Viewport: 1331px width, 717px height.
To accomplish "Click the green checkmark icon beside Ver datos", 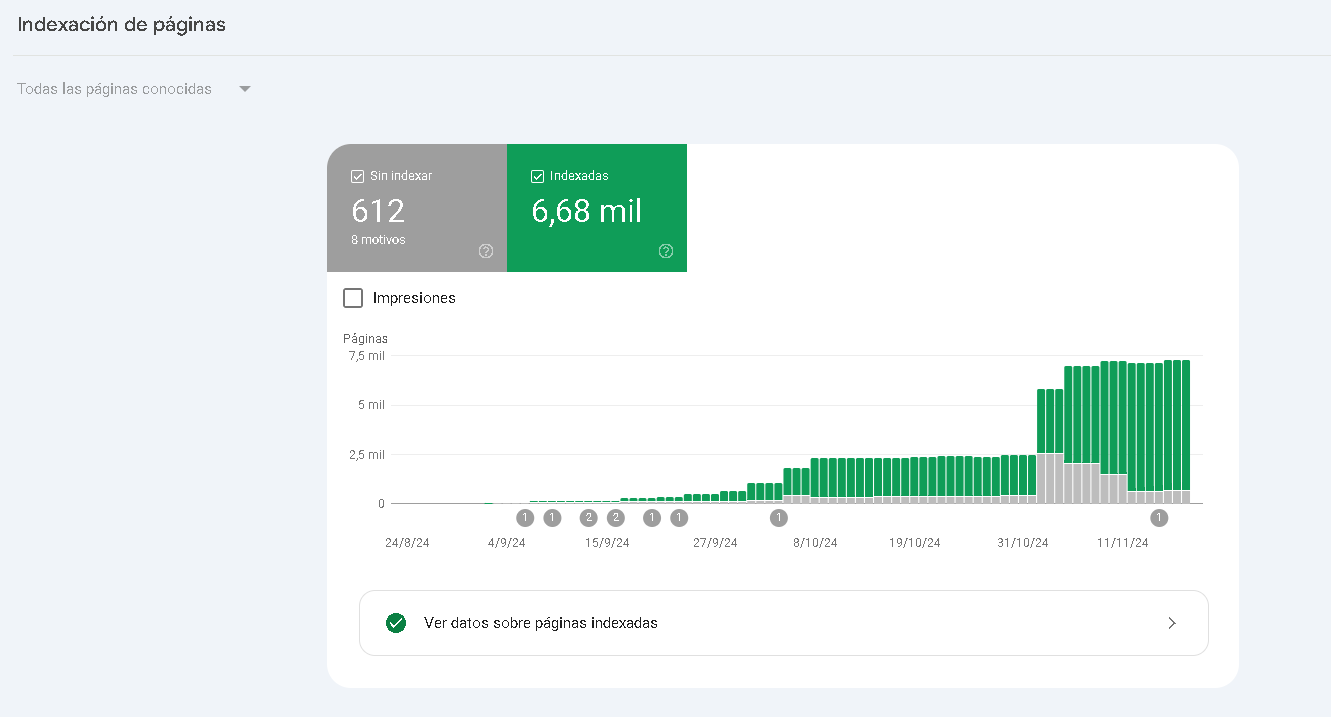I will pyautogui.click(x=396, y=623).
